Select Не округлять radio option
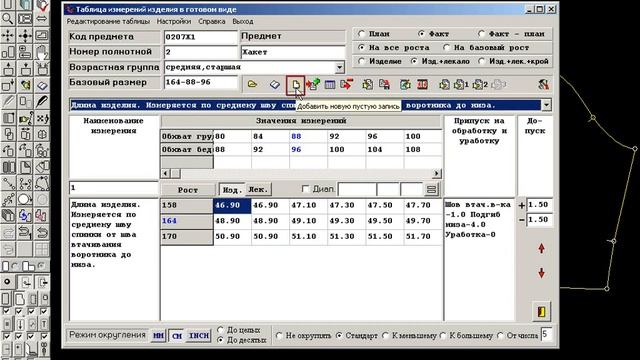 click(279, 336)
